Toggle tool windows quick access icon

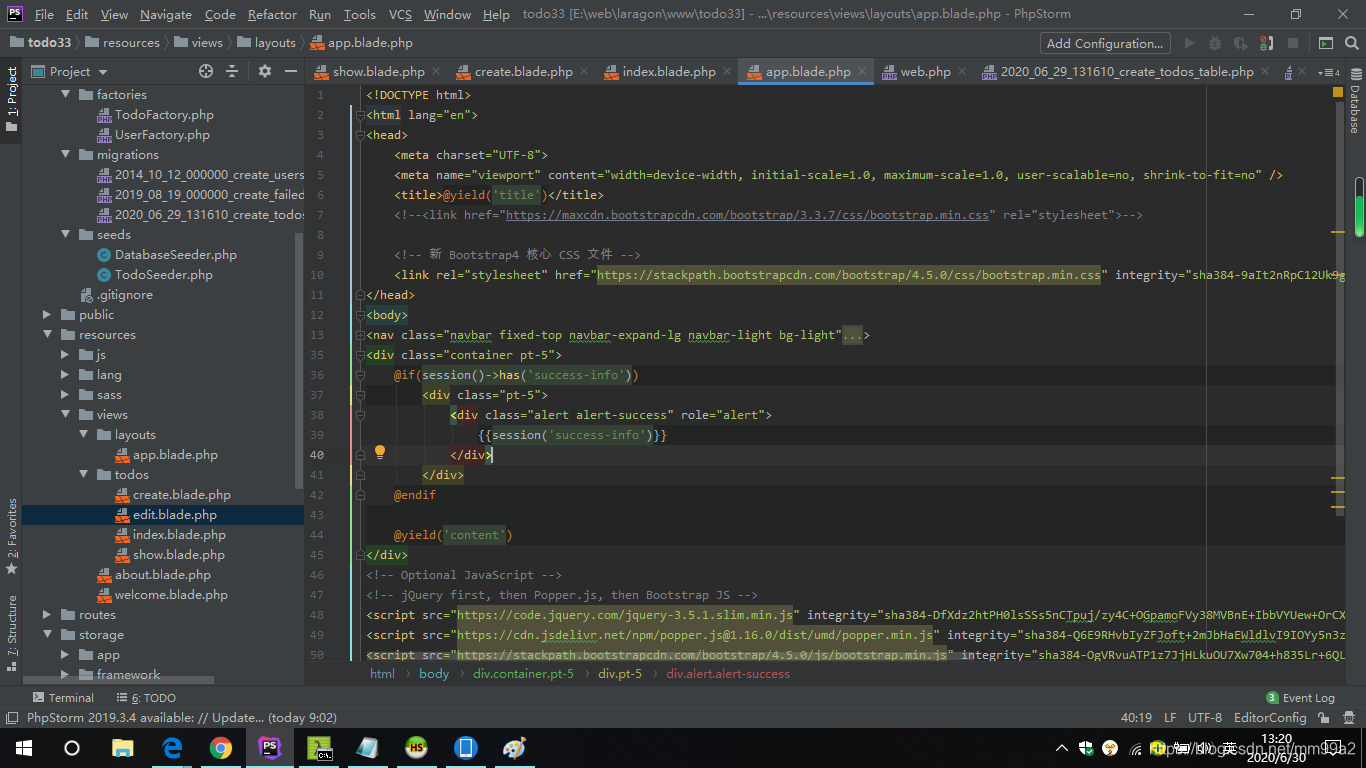[x=11, y=717]
